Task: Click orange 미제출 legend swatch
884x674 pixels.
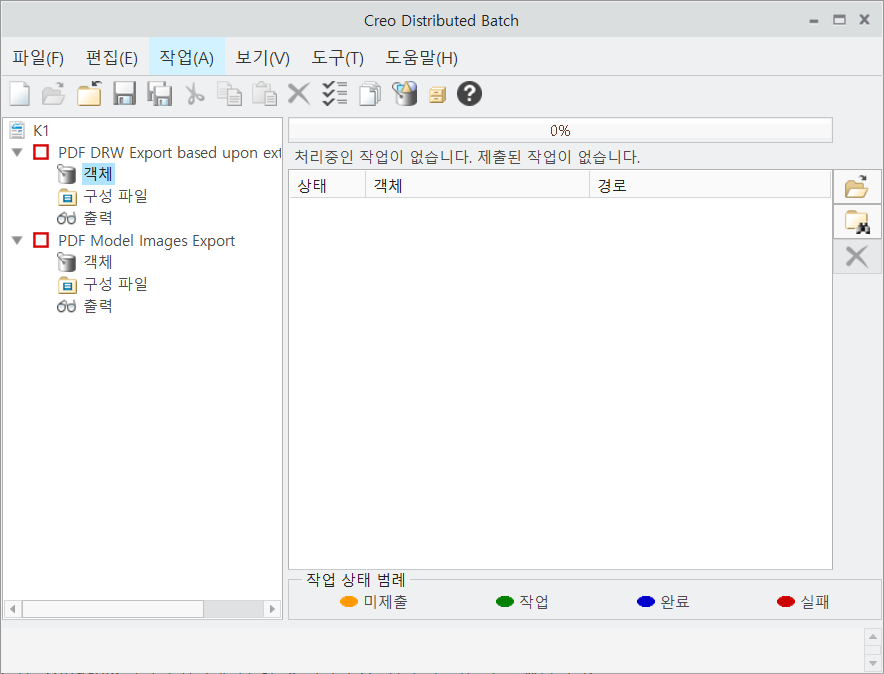Action: coord(349,602)
